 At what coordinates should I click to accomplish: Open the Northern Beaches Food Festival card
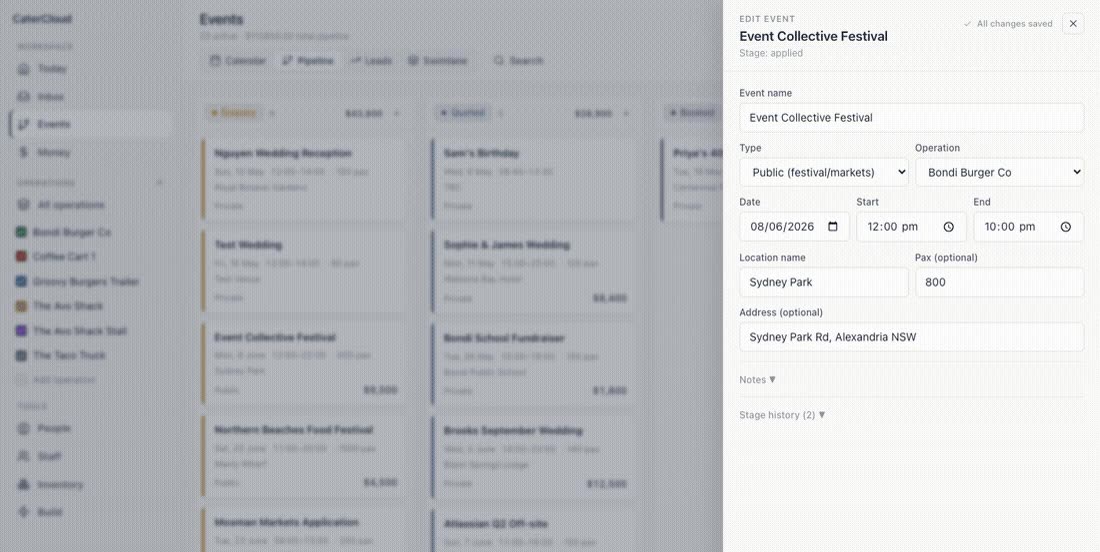[x=303, y=456]
